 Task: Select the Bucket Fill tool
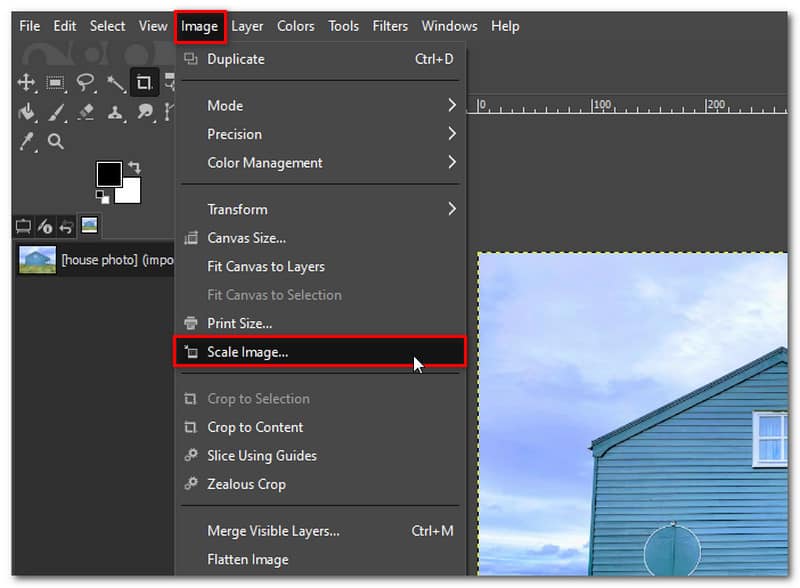pos(26,112)
